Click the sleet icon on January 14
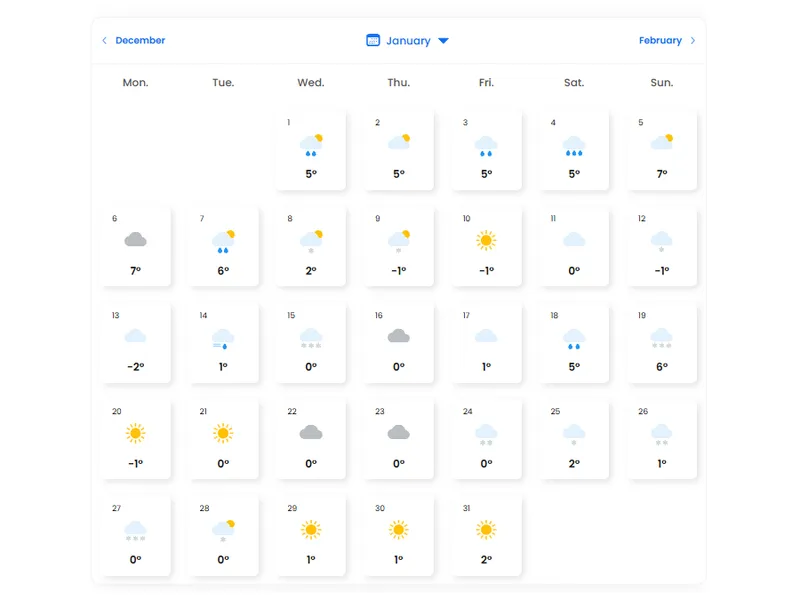The height and width of the screenshot is (600, 800). [223, 338]
